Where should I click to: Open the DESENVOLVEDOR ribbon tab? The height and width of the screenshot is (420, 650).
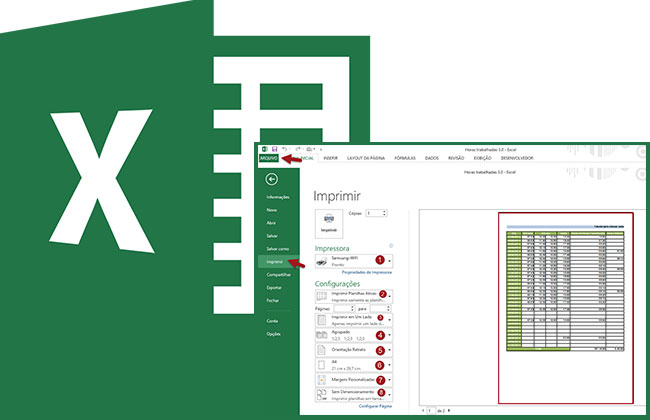click(x=517, y=158)
